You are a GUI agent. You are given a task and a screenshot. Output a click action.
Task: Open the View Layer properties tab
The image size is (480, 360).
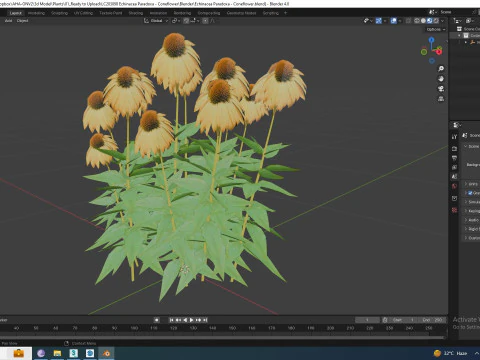pyautogui.click(x=454, y=167)
